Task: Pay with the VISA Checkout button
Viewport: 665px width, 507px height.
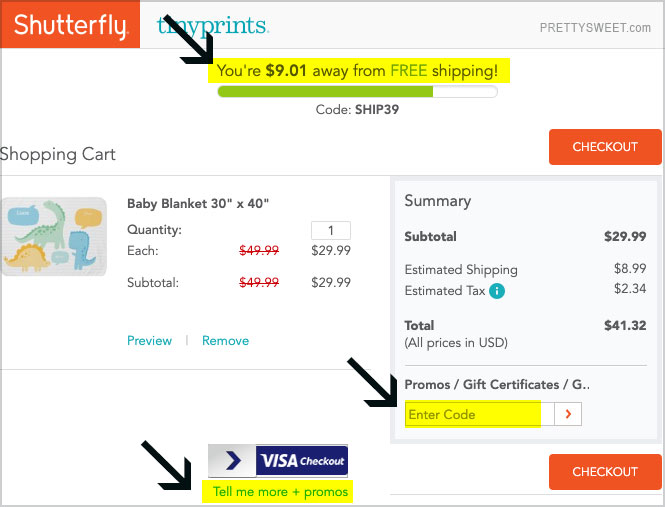Action: click(x=278, y=461)
